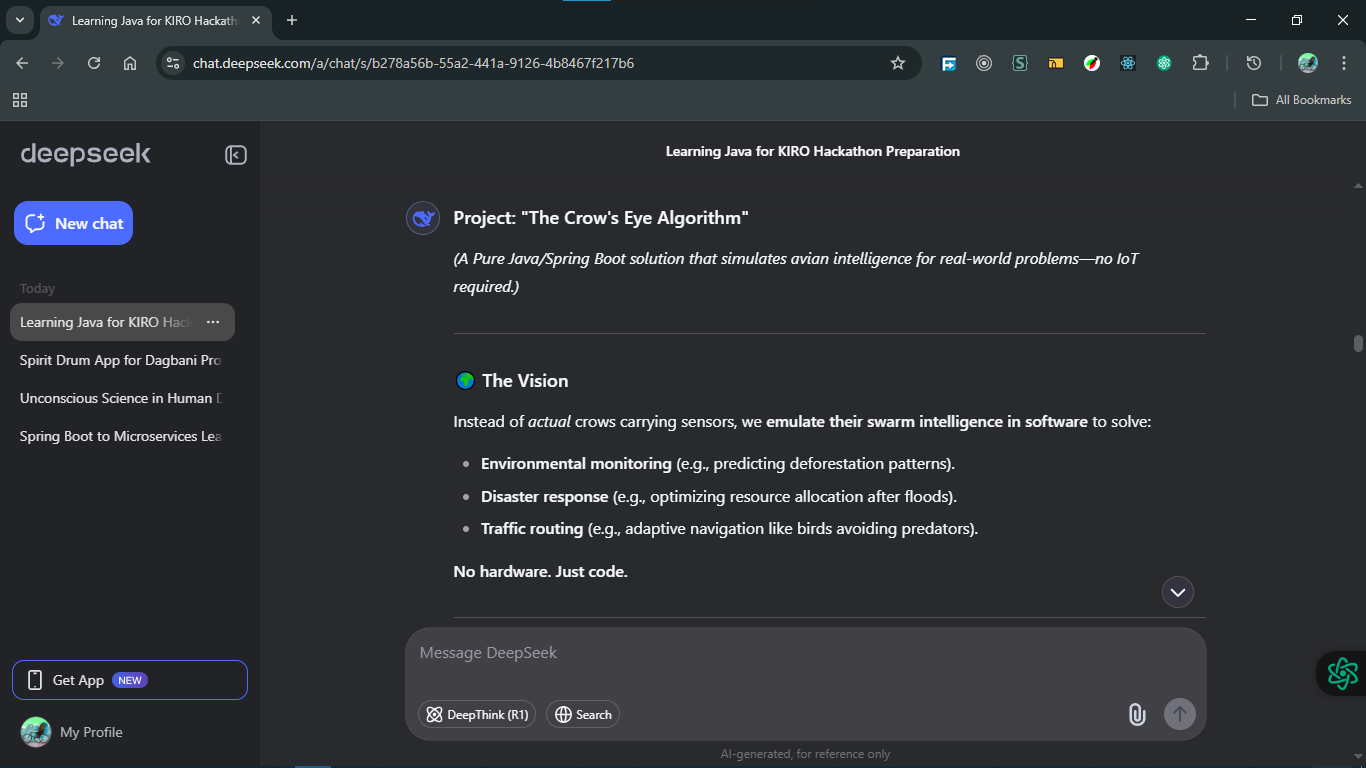Screen dimensions: 1366x768
Task: Click the NEW badge on Get App
Action: 130,680
